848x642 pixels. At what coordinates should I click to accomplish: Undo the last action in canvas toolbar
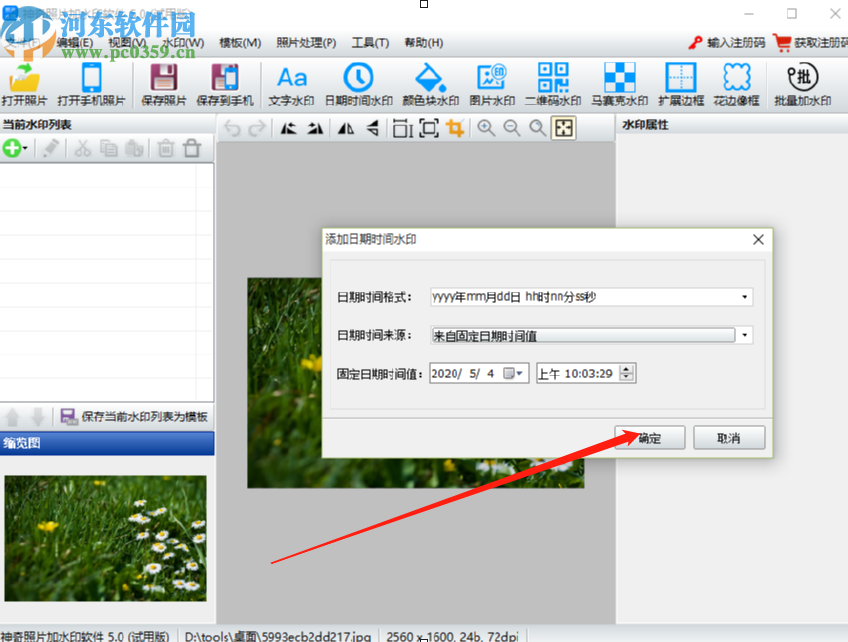[232, 128]
